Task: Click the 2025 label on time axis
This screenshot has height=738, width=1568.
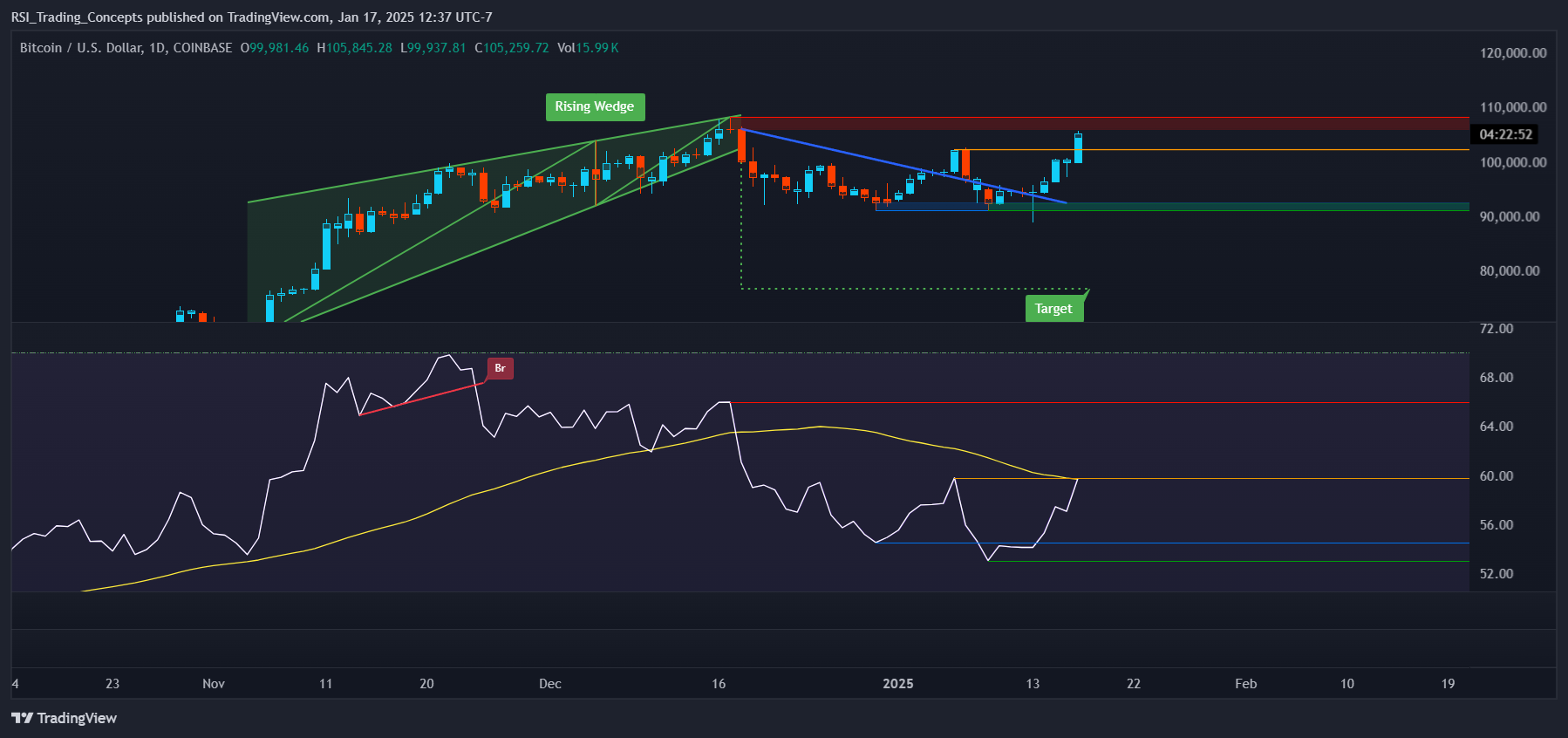Action: pos(898,684)
